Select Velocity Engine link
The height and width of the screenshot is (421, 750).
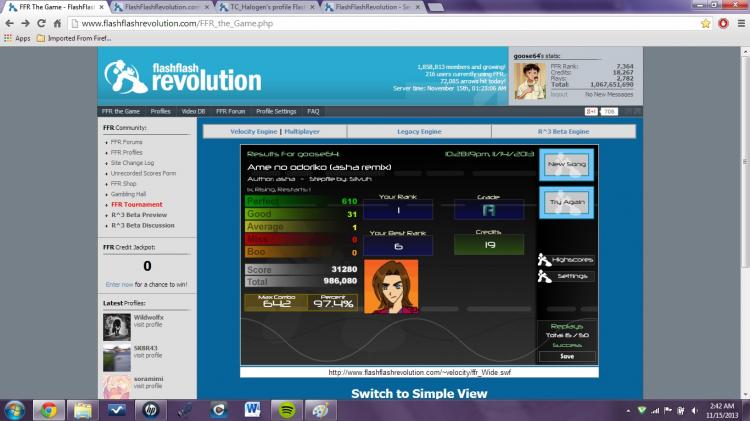254,132
